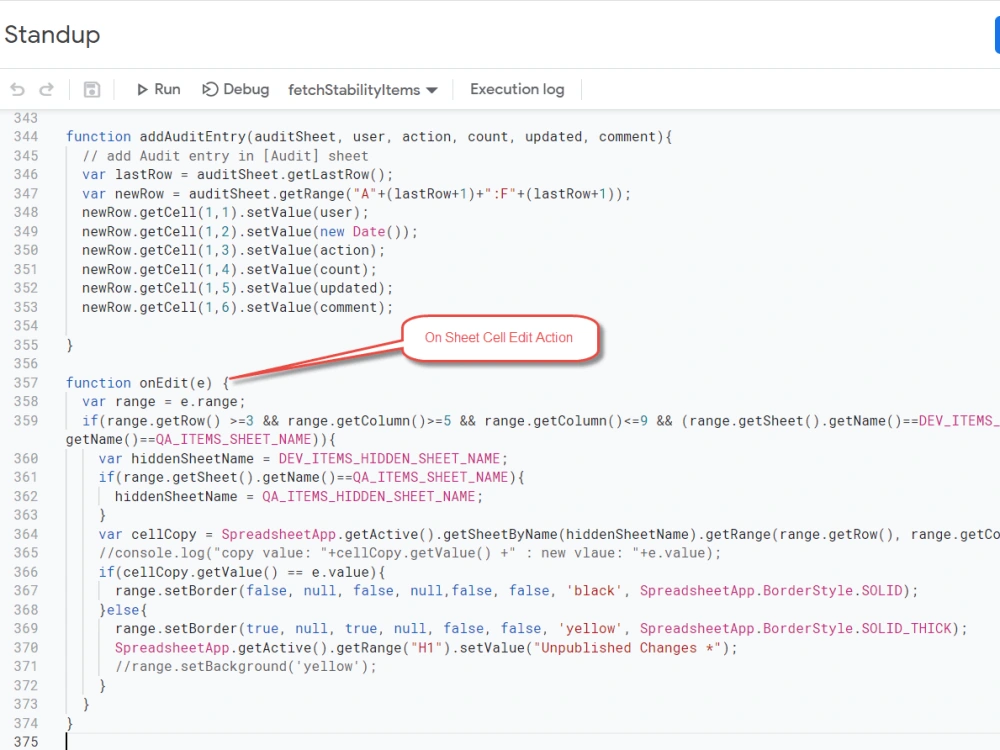The height and width of the screenshot is (750, 1000).
Task: Click line number 375 in the gutter
Action: point(26,742)
